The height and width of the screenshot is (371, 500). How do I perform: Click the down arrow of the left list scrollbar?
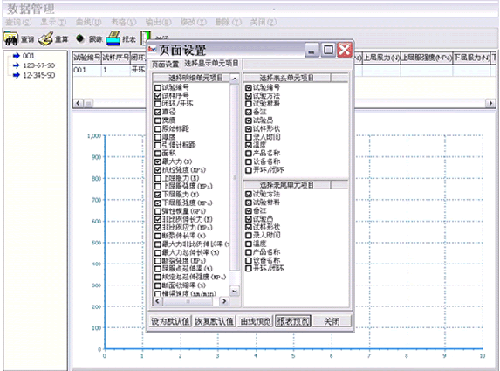[234, 291]
